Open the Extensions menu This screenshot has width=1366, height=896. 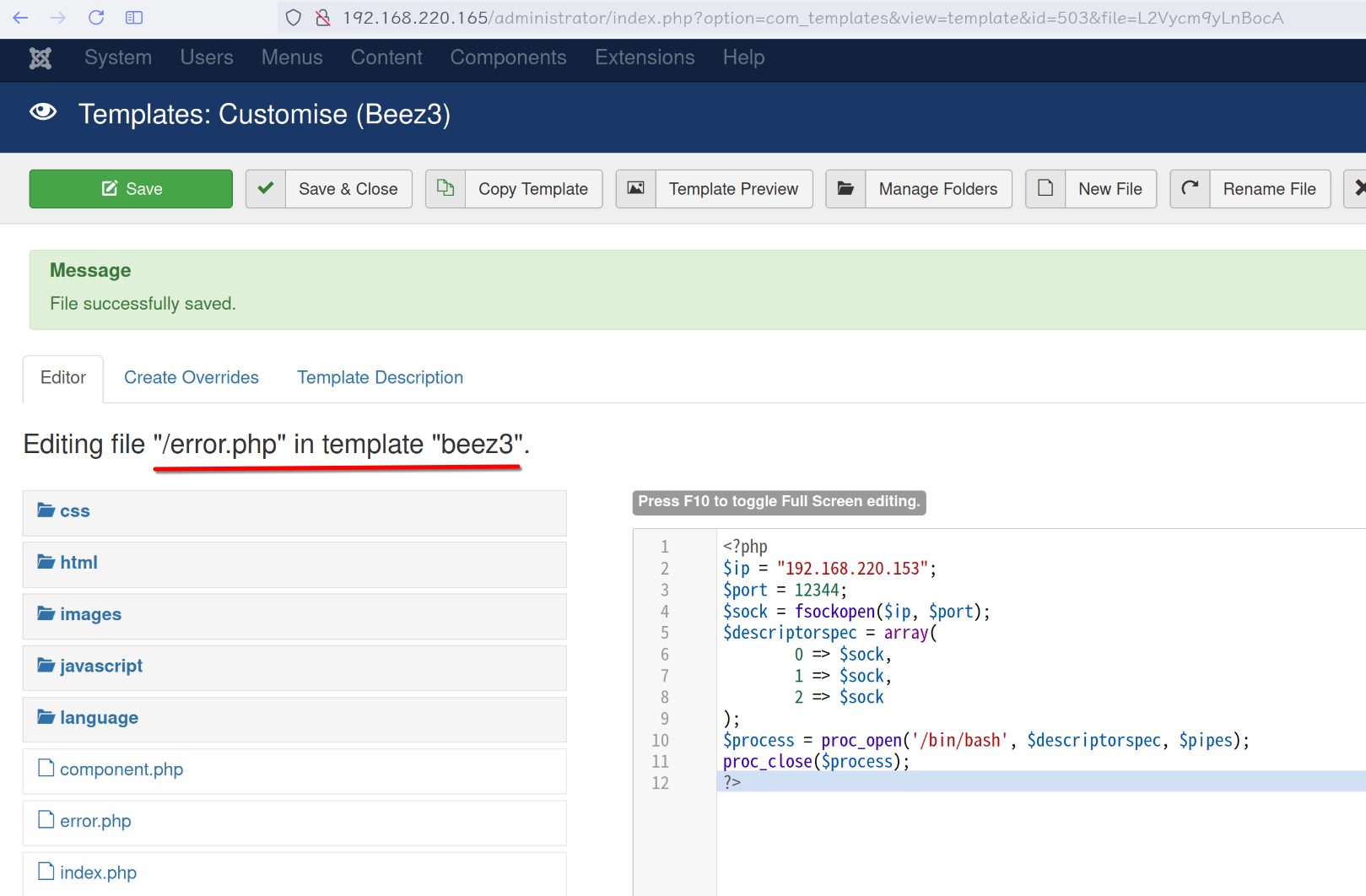pyautogui.click(x=645, y=57)
